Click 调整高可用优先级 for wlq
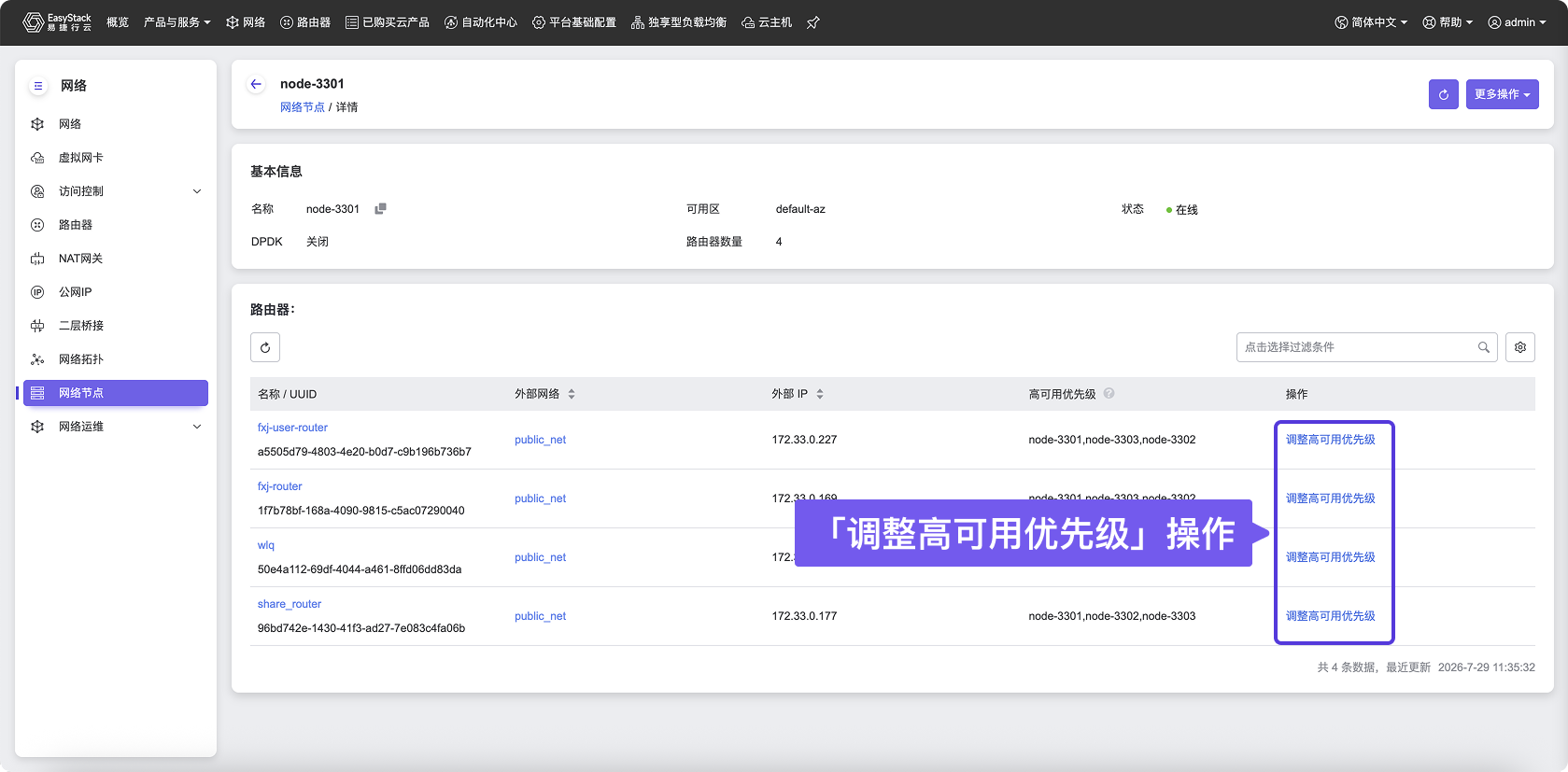Image resolution: width=1568 pixels, height=772 pixels. (1331, 557)
